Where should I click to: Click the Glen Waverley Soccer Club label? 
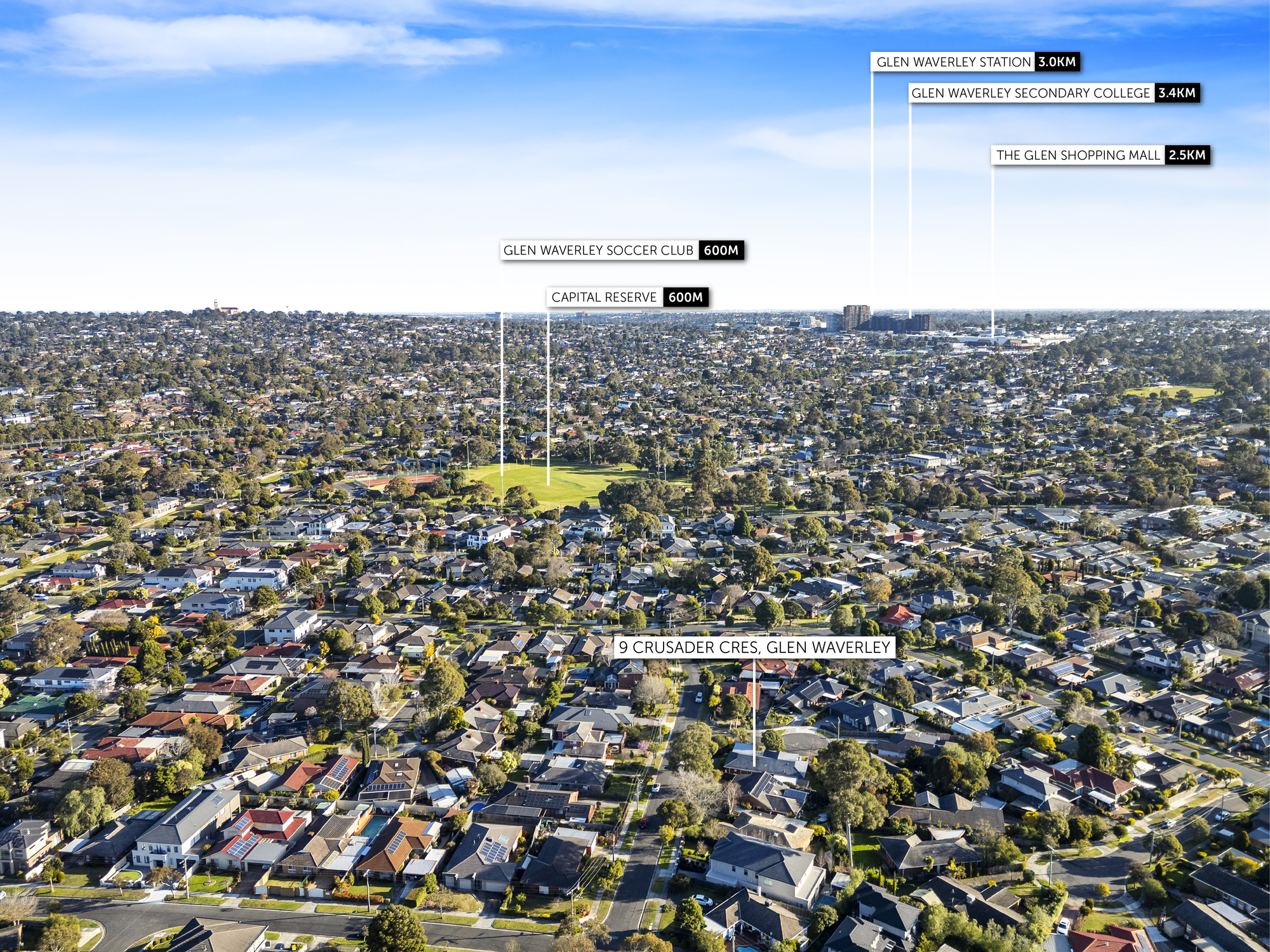599,250
